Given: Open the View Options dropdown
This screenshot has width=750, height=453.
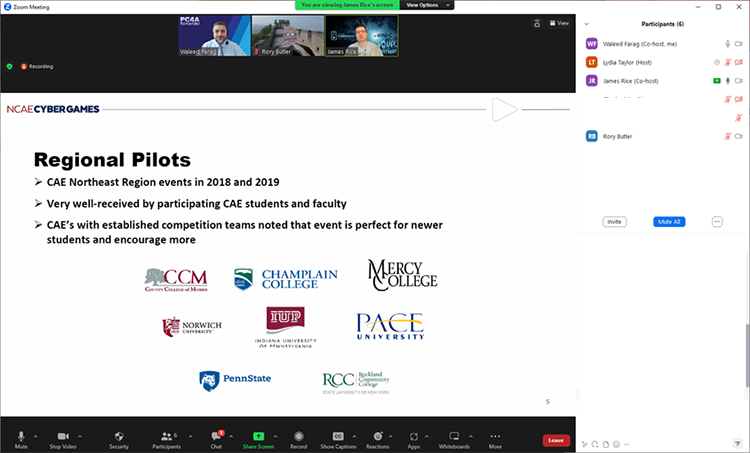Looking at the screenshot, I should [x=427, y=5].
